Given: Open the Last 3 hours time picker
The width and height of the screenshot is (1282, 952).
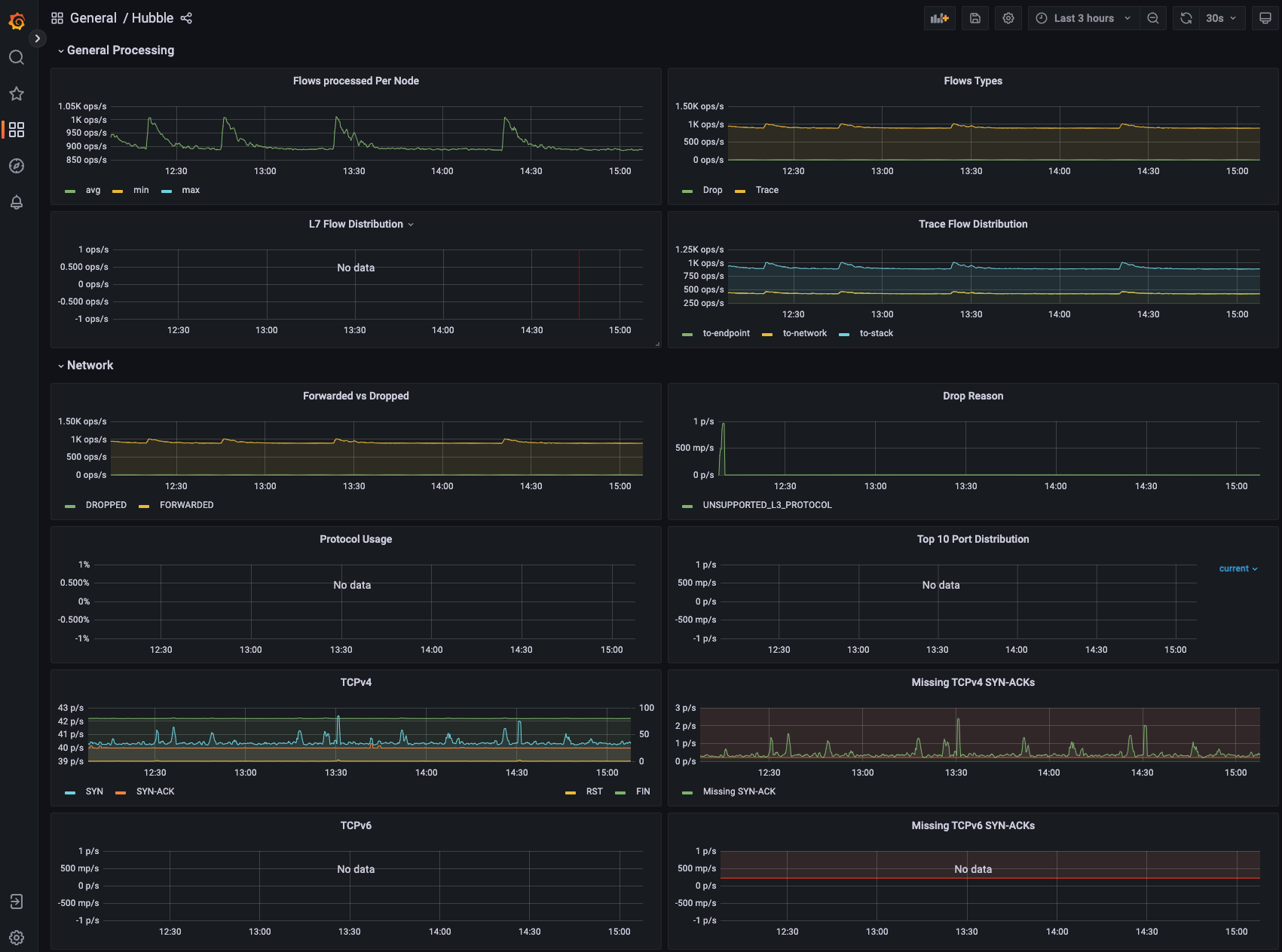Looking at the screenshot, I should pyautogui.click(x=1085, y=18).
